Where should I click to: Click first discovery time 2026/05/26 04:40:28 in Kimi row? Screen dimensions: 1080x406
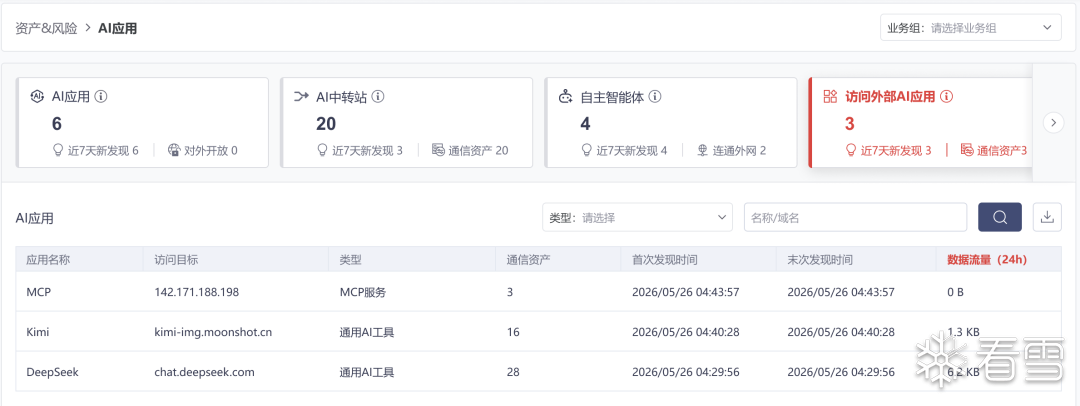pyautogui.click(x=685, y=332)
